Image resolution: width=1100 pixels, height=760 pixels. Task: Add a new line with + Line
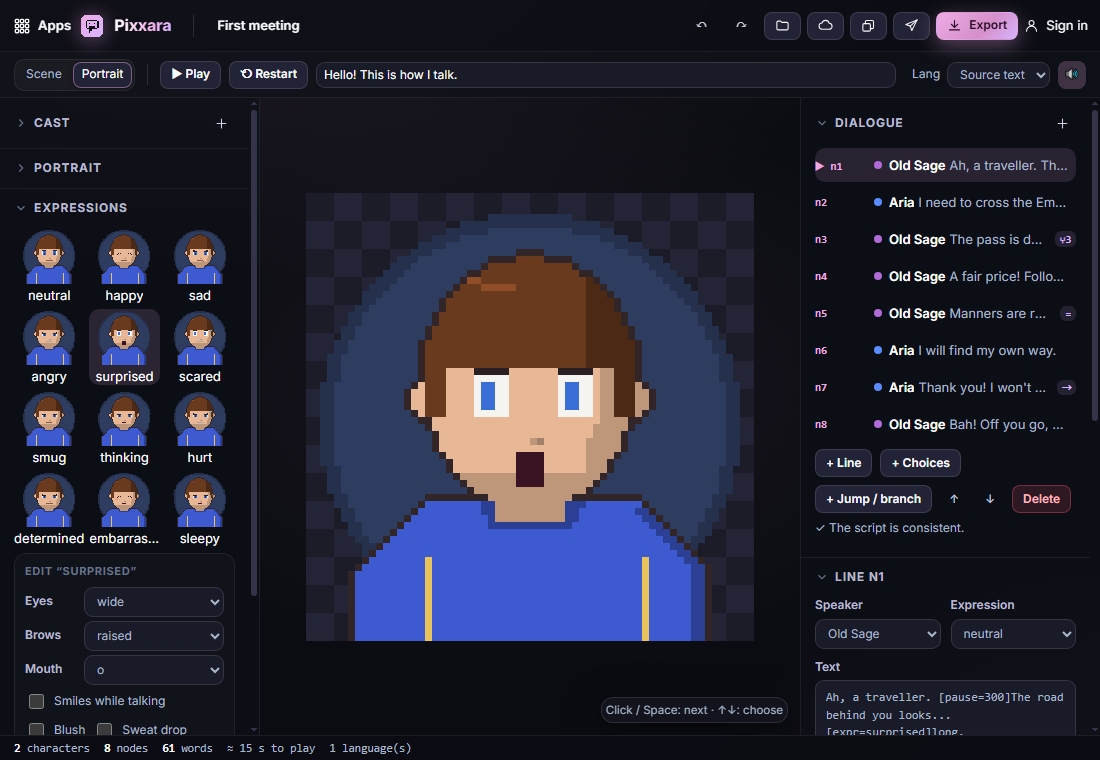pyautogui.click(x=843, y=463)
